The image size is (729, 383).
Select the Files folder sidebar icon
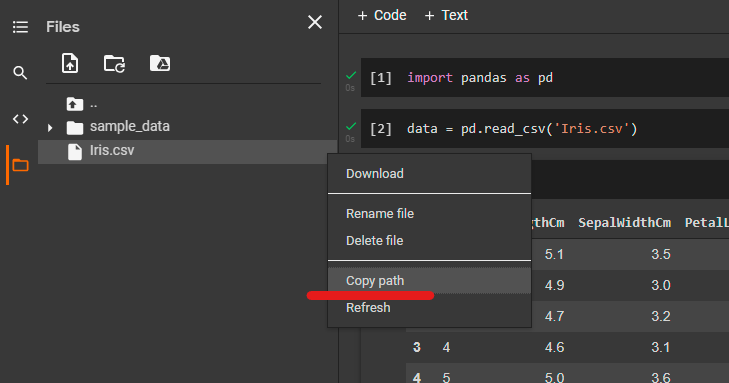[x=20, y=165]
